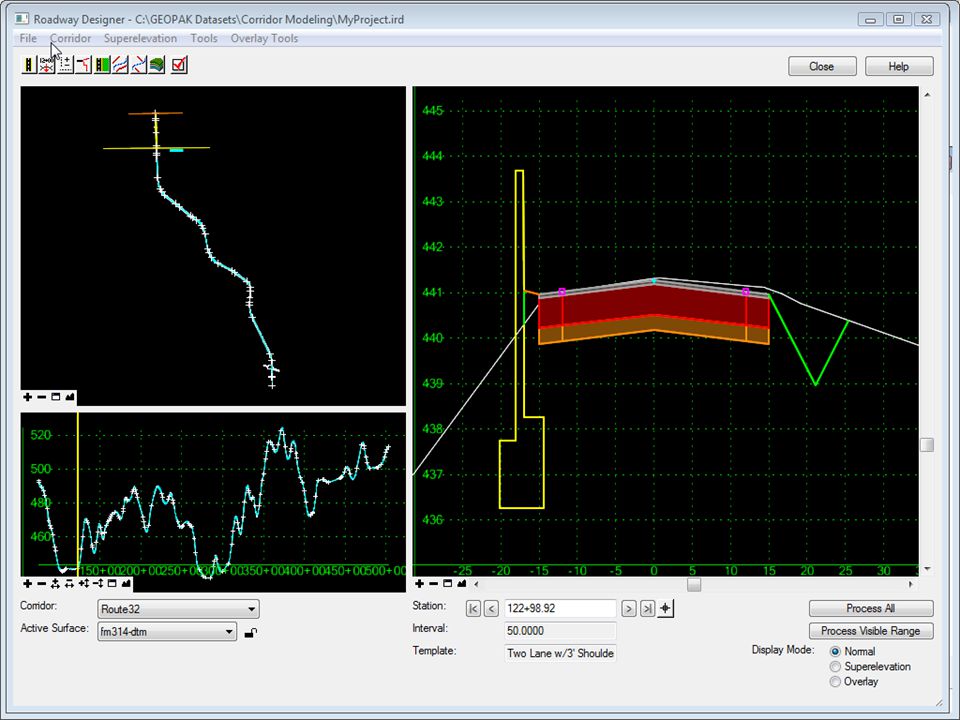Image resolution: width=960 pixels, height=720 pixels.
Task: Zoom out on the cross section view
Action: pos(433,583)
